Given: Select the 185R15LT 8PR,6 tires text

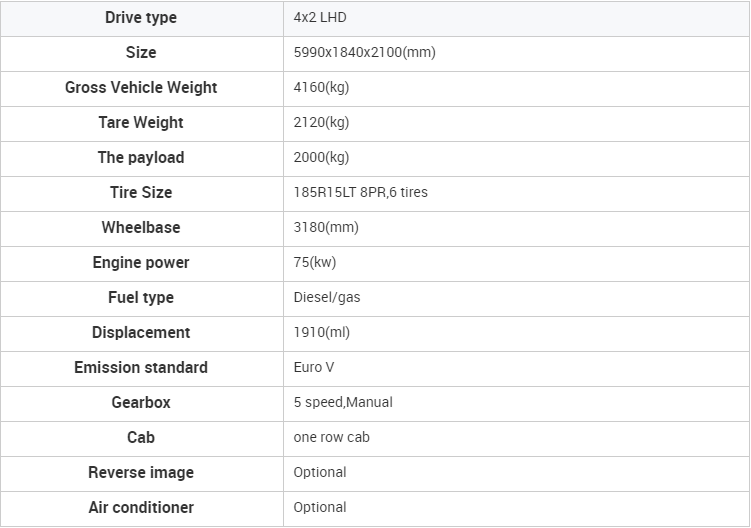Looking at the screenshot, I should (x=361, y=192).
